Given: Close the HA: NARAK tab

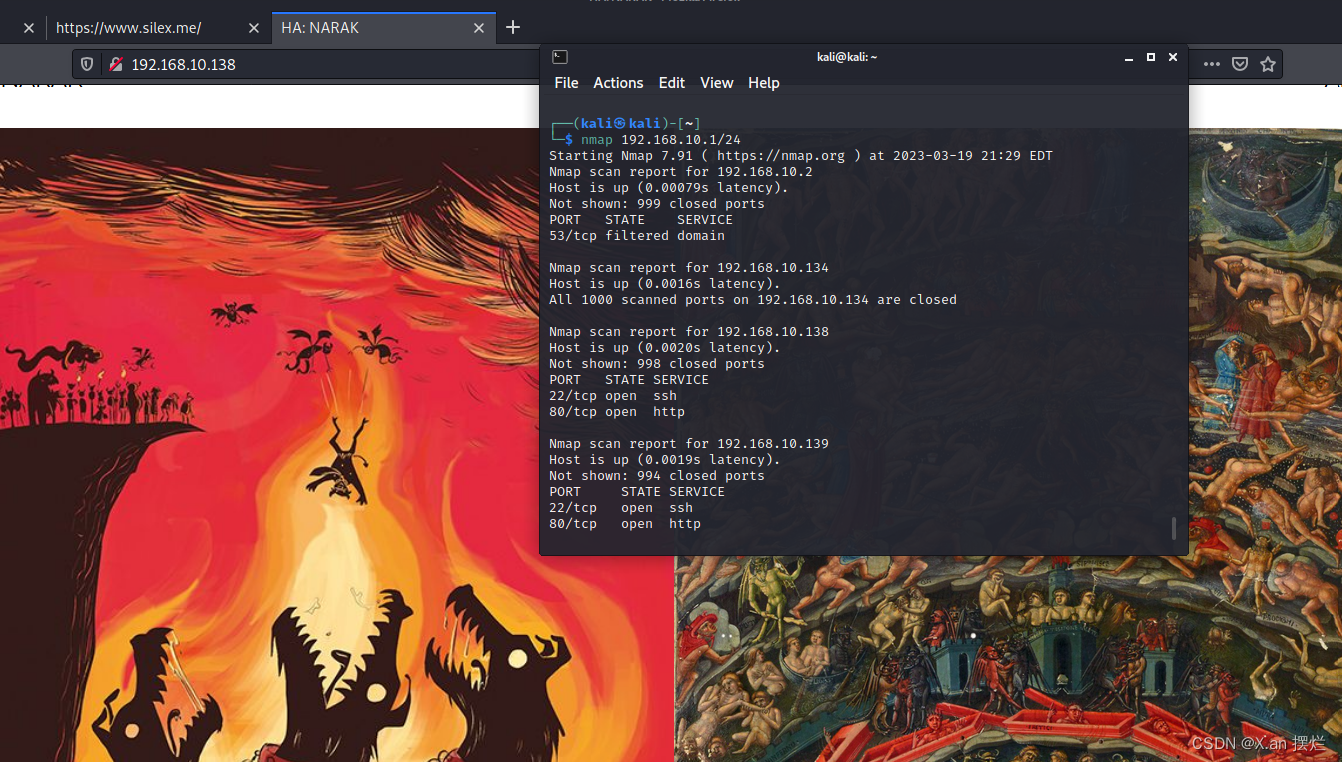Looking at the screenshot, I should click(479, 28).
